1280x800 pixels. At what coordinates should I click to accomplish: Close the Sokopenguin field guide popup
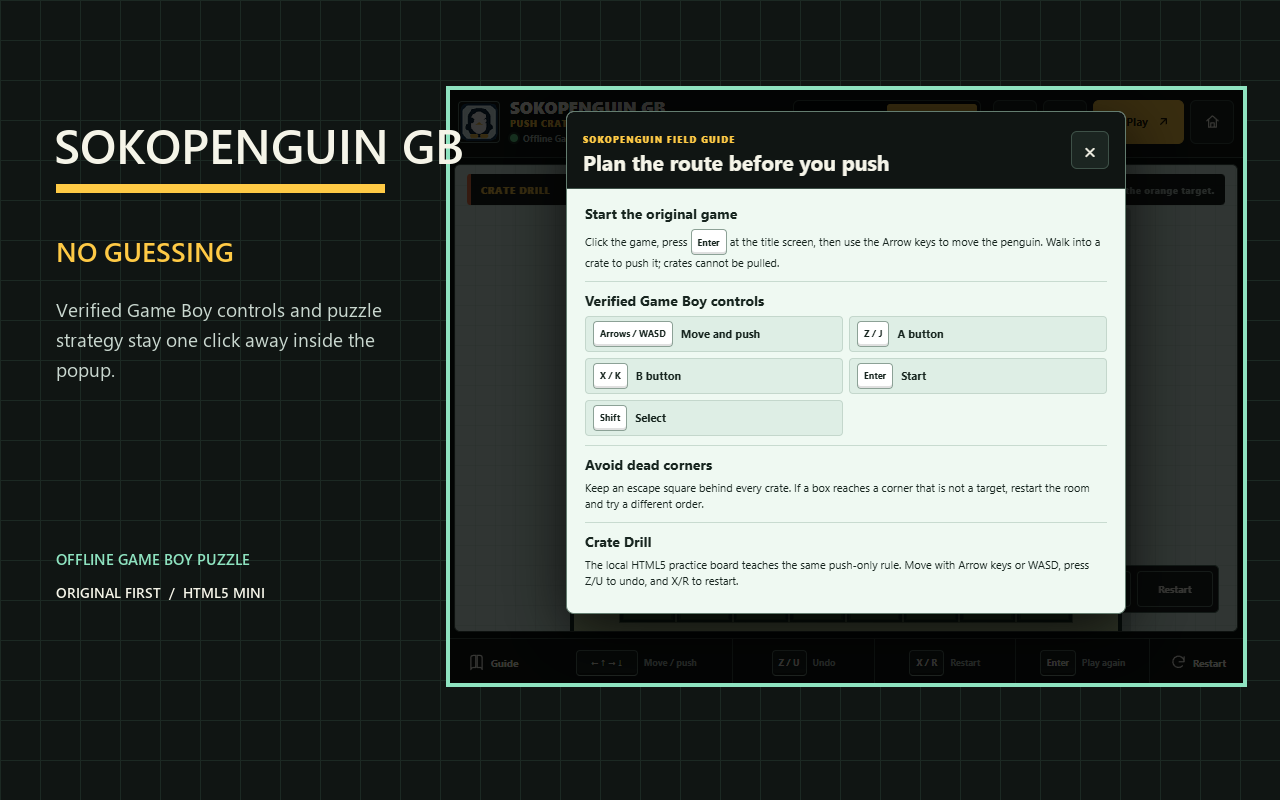point(1090,151)
